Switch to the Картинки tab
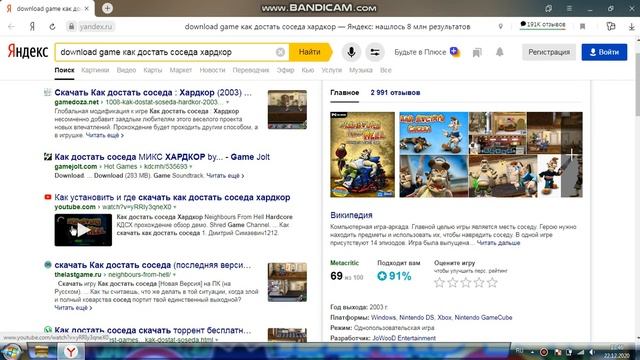This screenshot has width=640, height=360. tap(95, 70)
